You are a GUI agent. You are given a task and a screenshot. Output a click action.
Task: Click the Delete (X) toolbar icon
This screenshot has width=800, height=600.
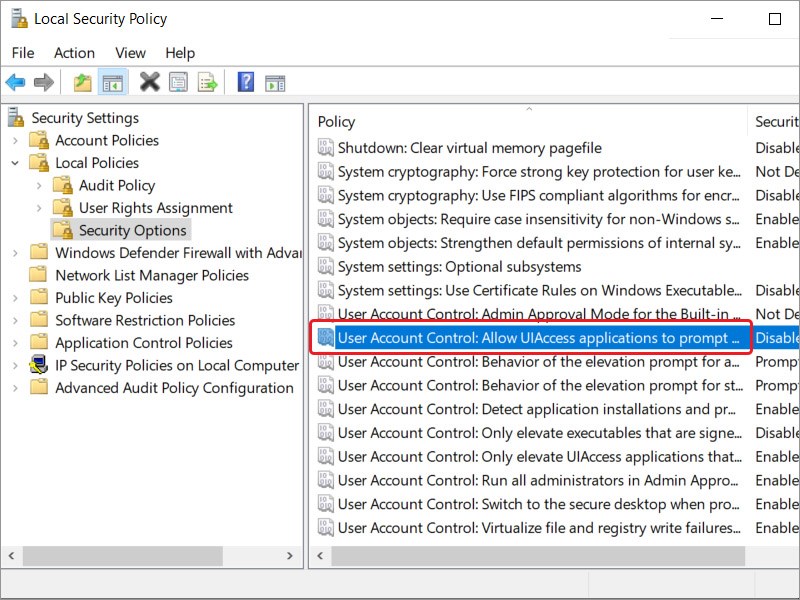point(150,82)
